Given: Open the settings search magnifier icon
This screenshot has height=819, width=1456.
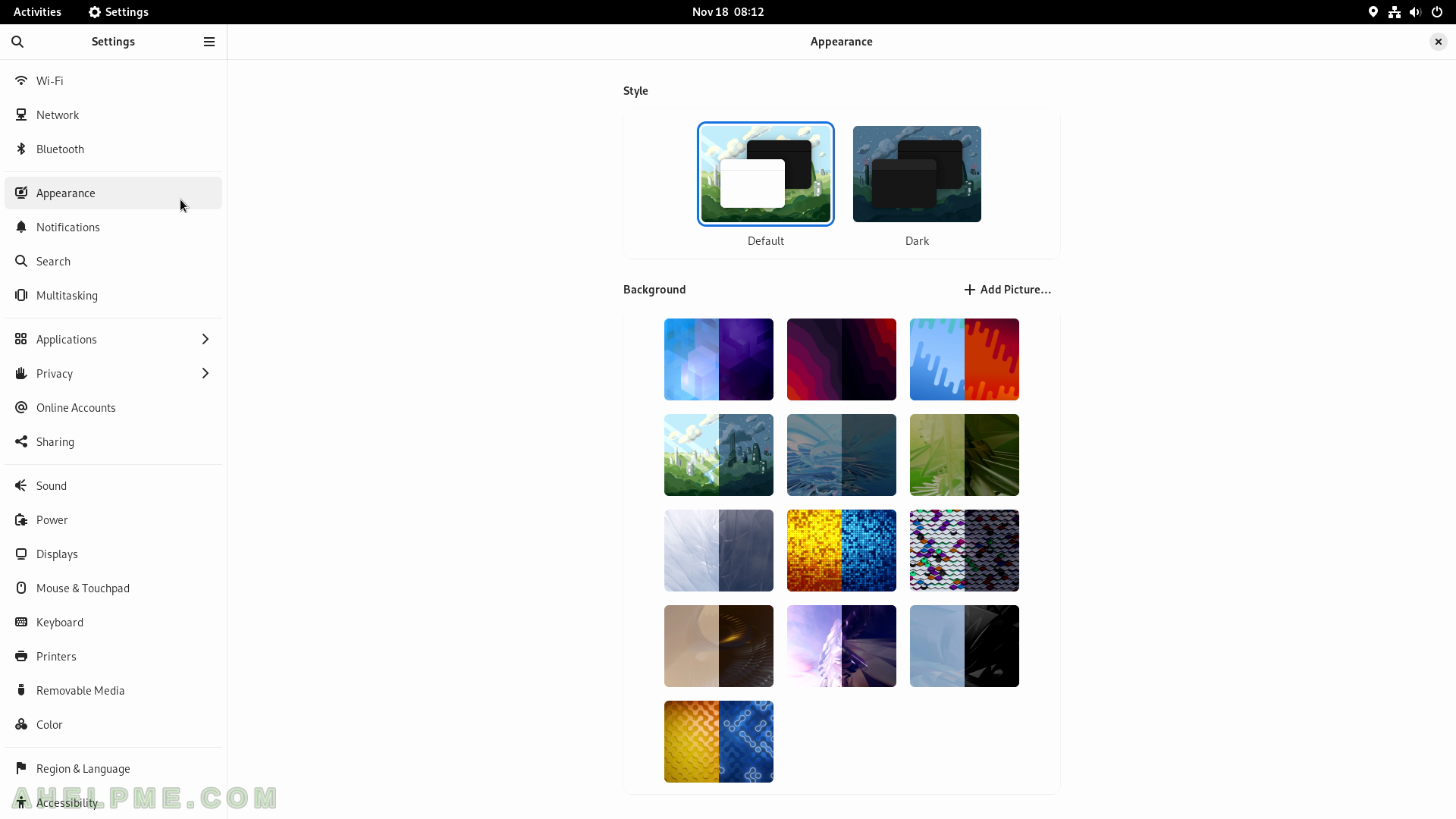Looking at the screenshot, I should point(17,42).
